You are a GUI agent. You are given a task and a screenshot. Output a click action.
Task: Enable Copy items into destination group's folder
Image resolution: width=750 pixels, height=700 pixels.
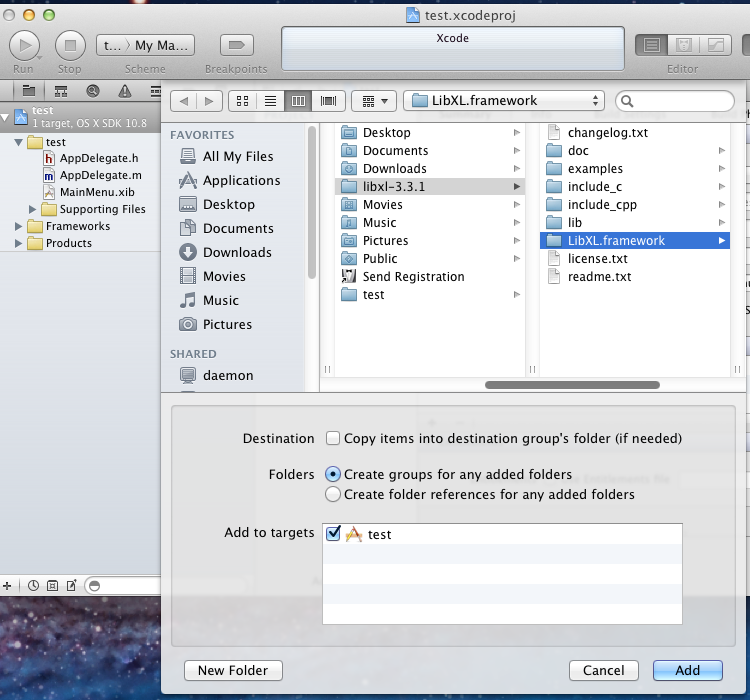coord(332,438)
